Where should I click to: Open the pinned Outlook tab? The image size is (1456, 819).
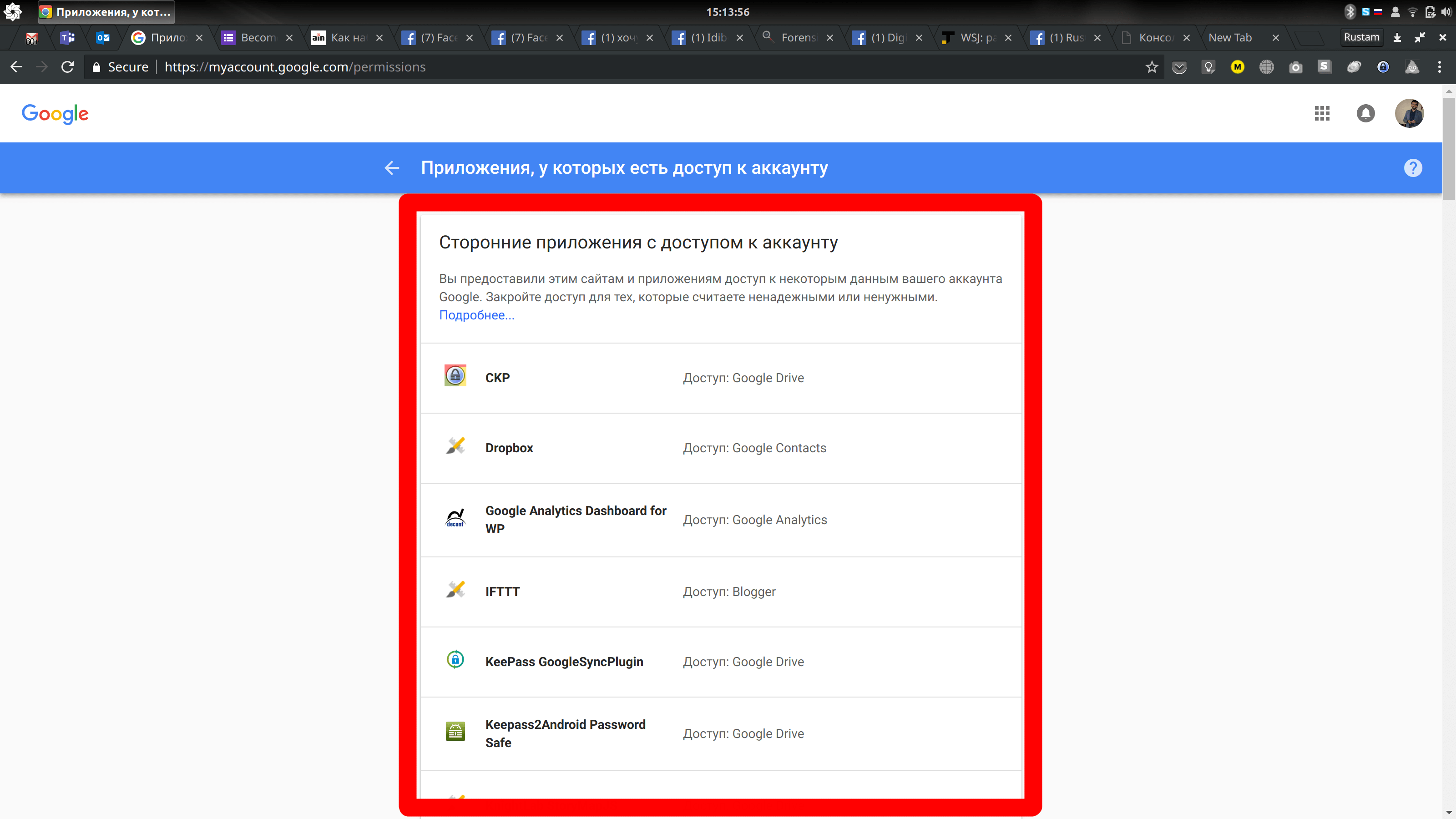103,38
